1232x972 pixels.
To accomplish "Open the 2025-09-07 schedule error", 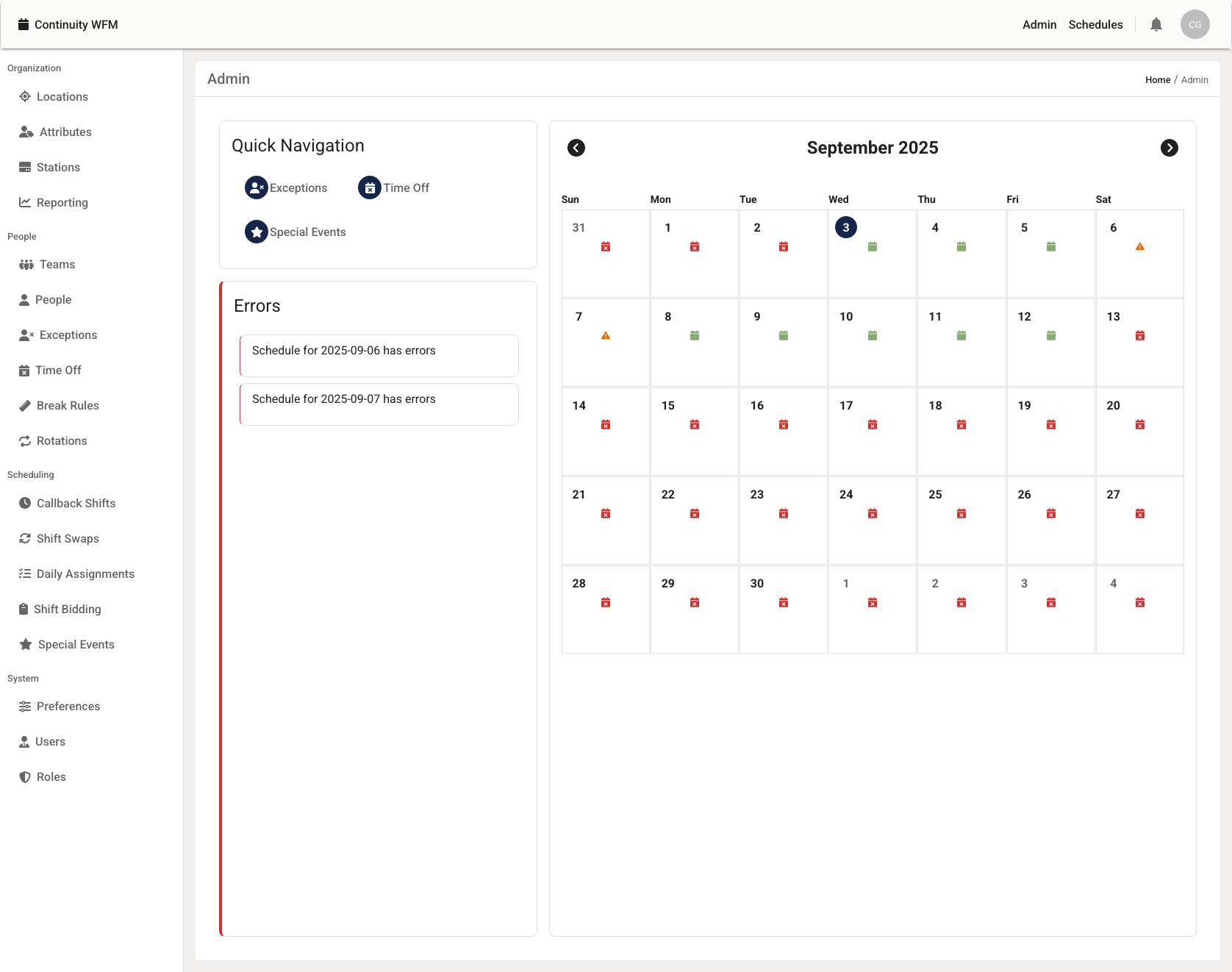I will pos(379,404).
